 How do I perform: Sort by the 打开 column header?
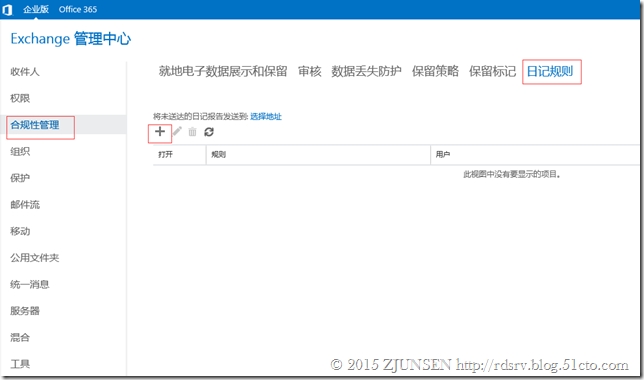tap(179, 155)
